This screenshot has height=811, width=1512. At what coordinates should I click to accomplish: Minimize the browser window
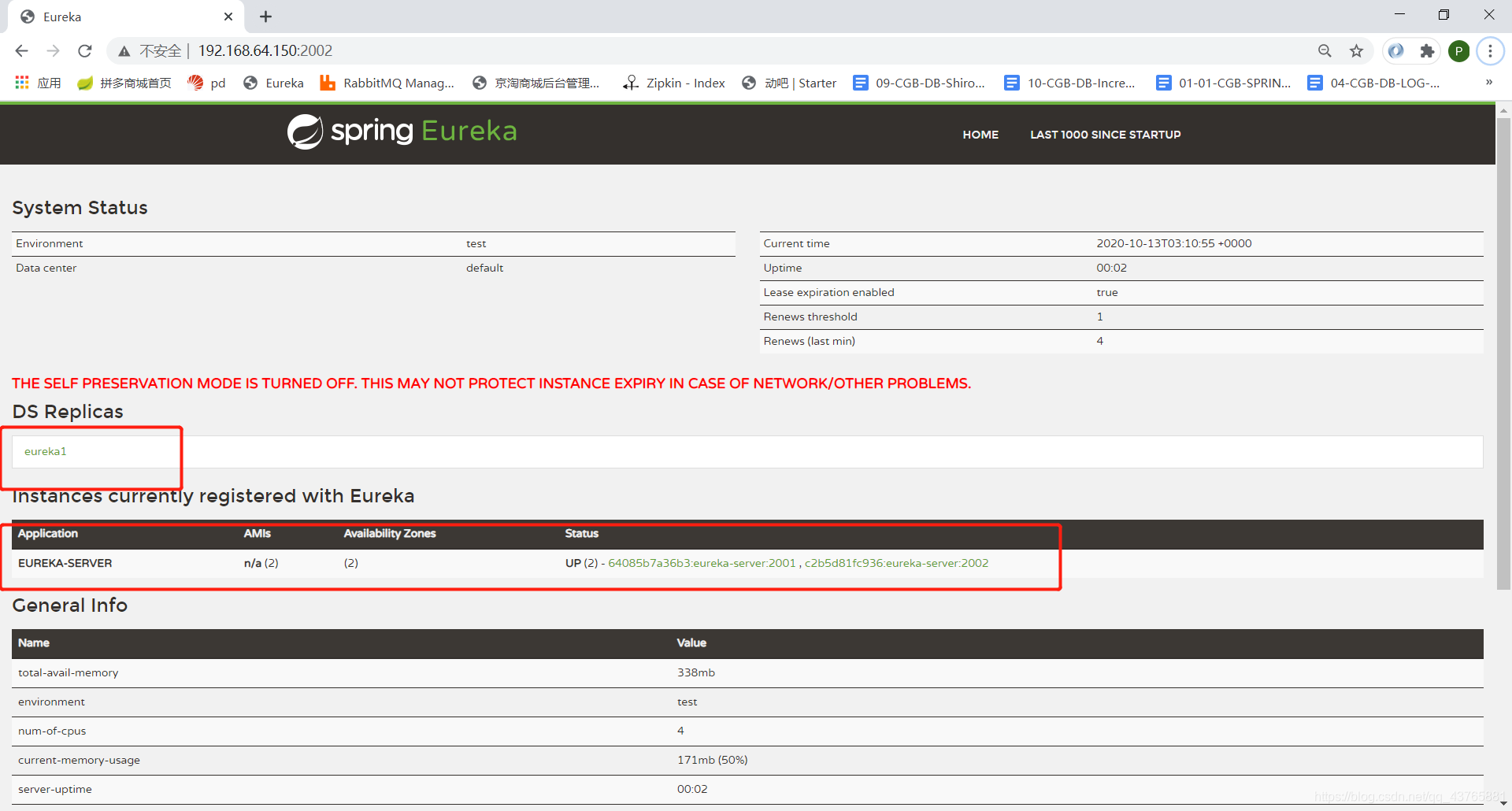click(1399, 15)
